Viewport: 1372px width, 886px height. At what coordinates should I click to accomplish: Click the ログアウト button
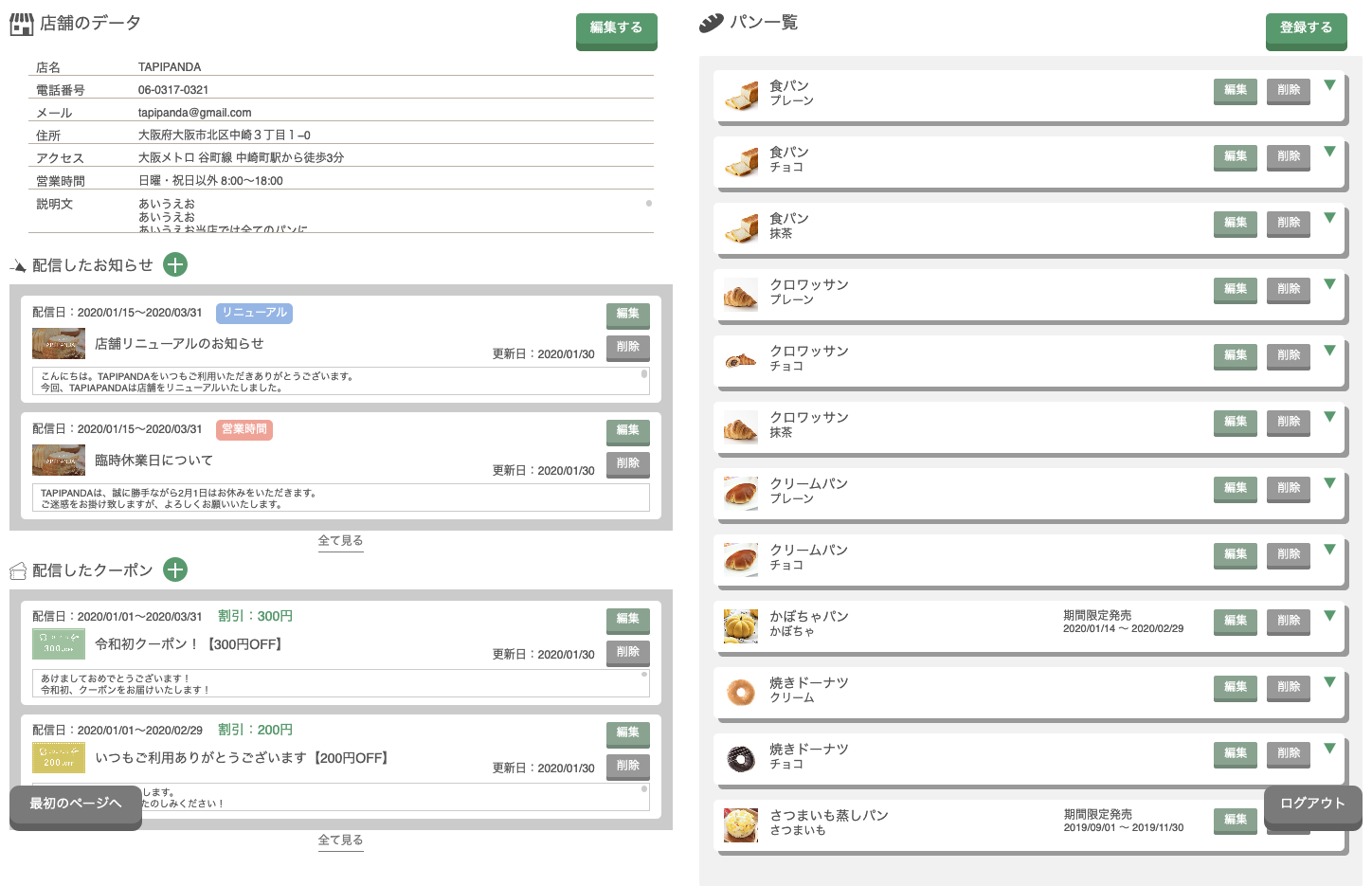(1312, 804)
